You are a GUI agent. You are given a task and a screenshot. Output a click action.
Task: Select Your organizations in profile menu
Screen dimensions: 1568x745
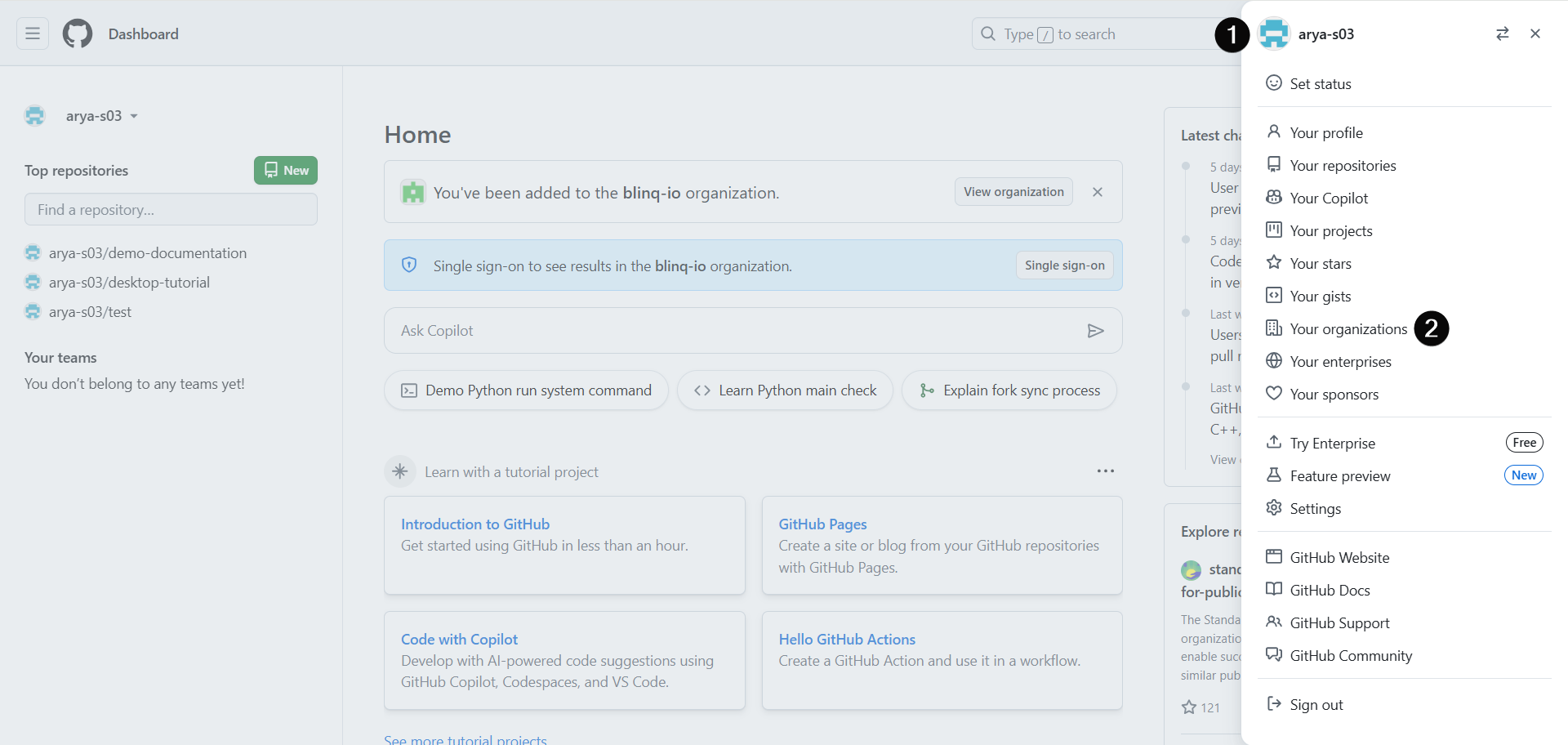coord(1347,328)
